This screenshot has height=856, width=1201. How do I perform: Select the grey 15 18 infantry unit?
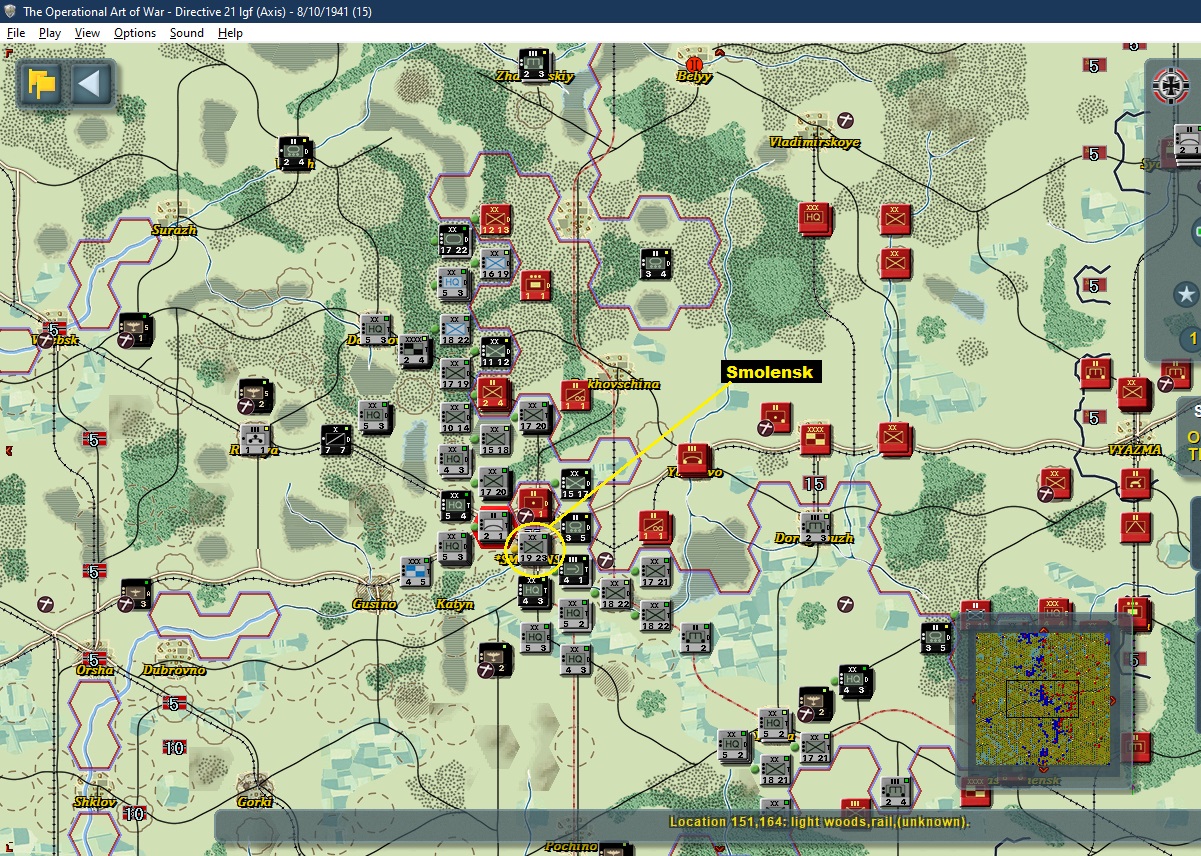(x=496, y=438)
